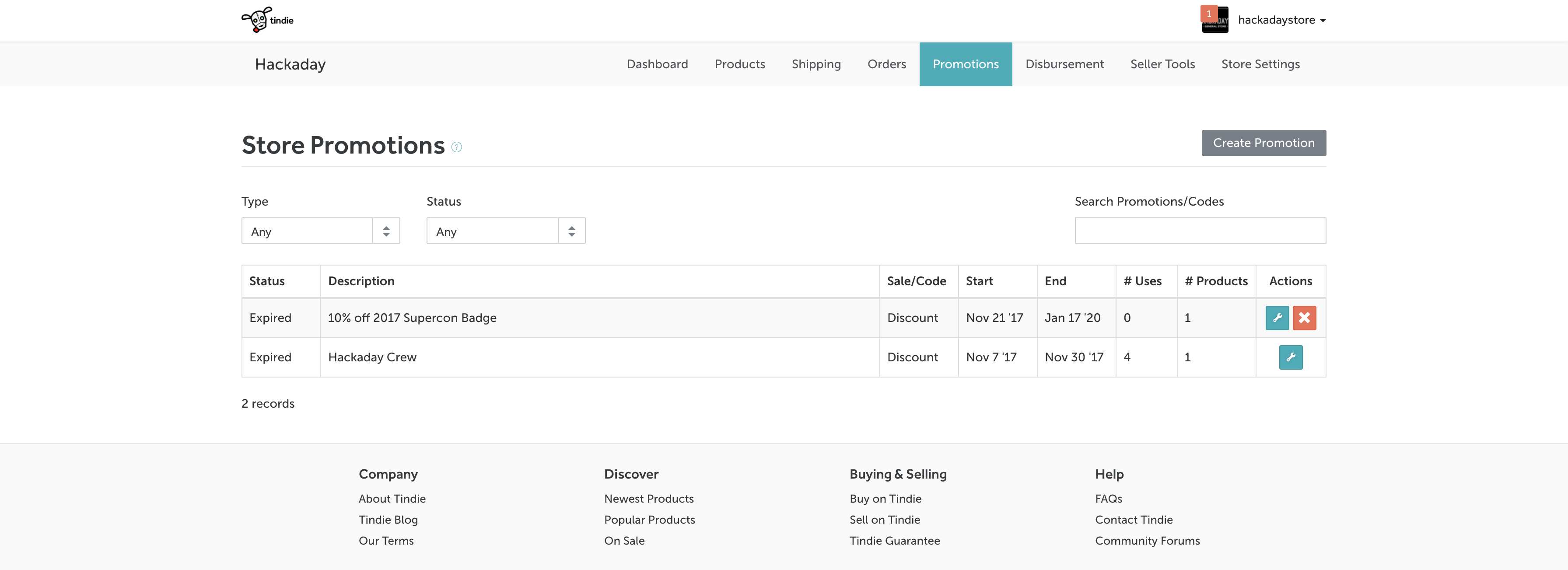The height and width of the screenshot is (570, 1568).
Task: Edit the 10% off 2017 Supercon Badge promotion
Action: point(1277,318)
